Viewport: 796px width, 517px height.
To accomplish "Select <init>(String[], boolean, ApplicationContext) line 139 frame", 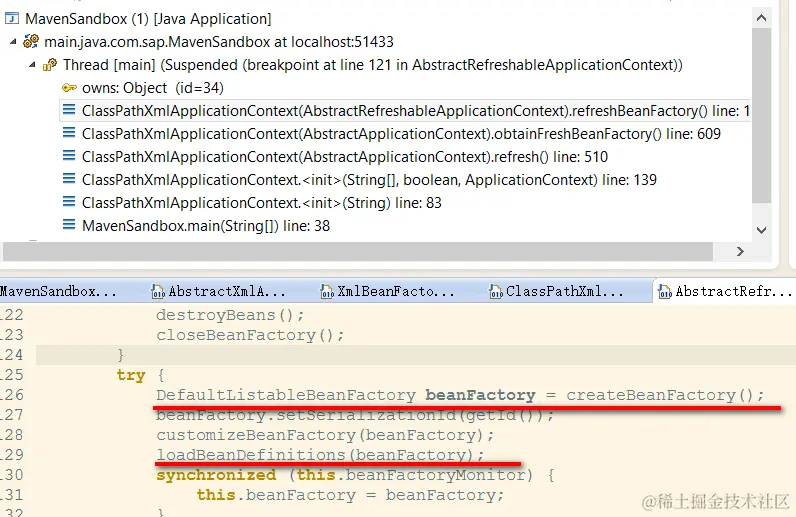I will 369,180.
